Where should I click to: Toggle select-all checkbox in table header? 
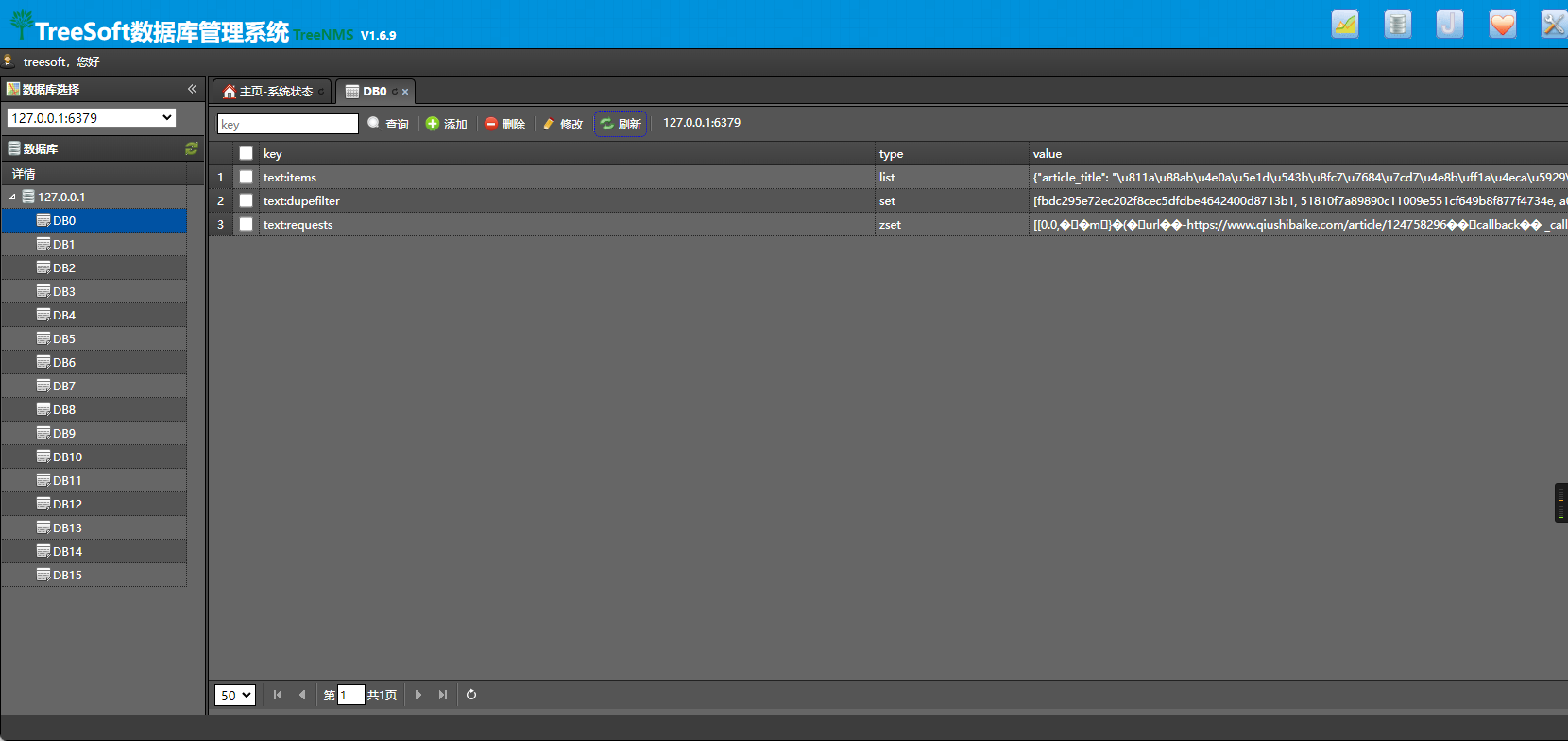coord(246,153)
